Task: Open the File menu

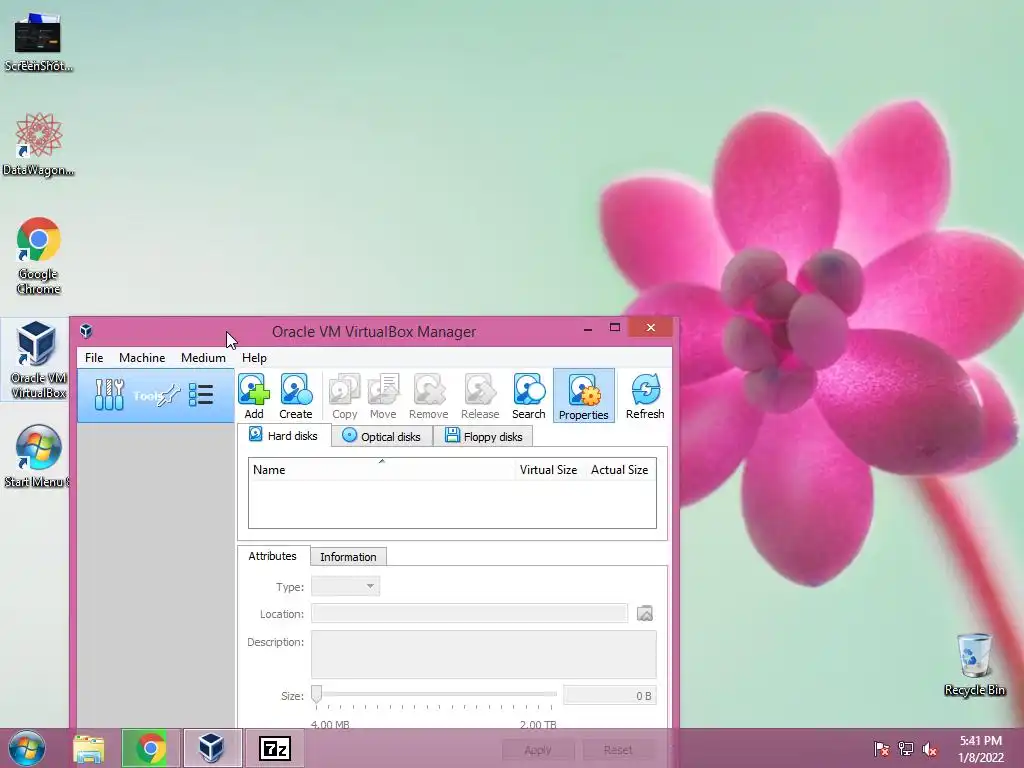Action: (94, 358)
